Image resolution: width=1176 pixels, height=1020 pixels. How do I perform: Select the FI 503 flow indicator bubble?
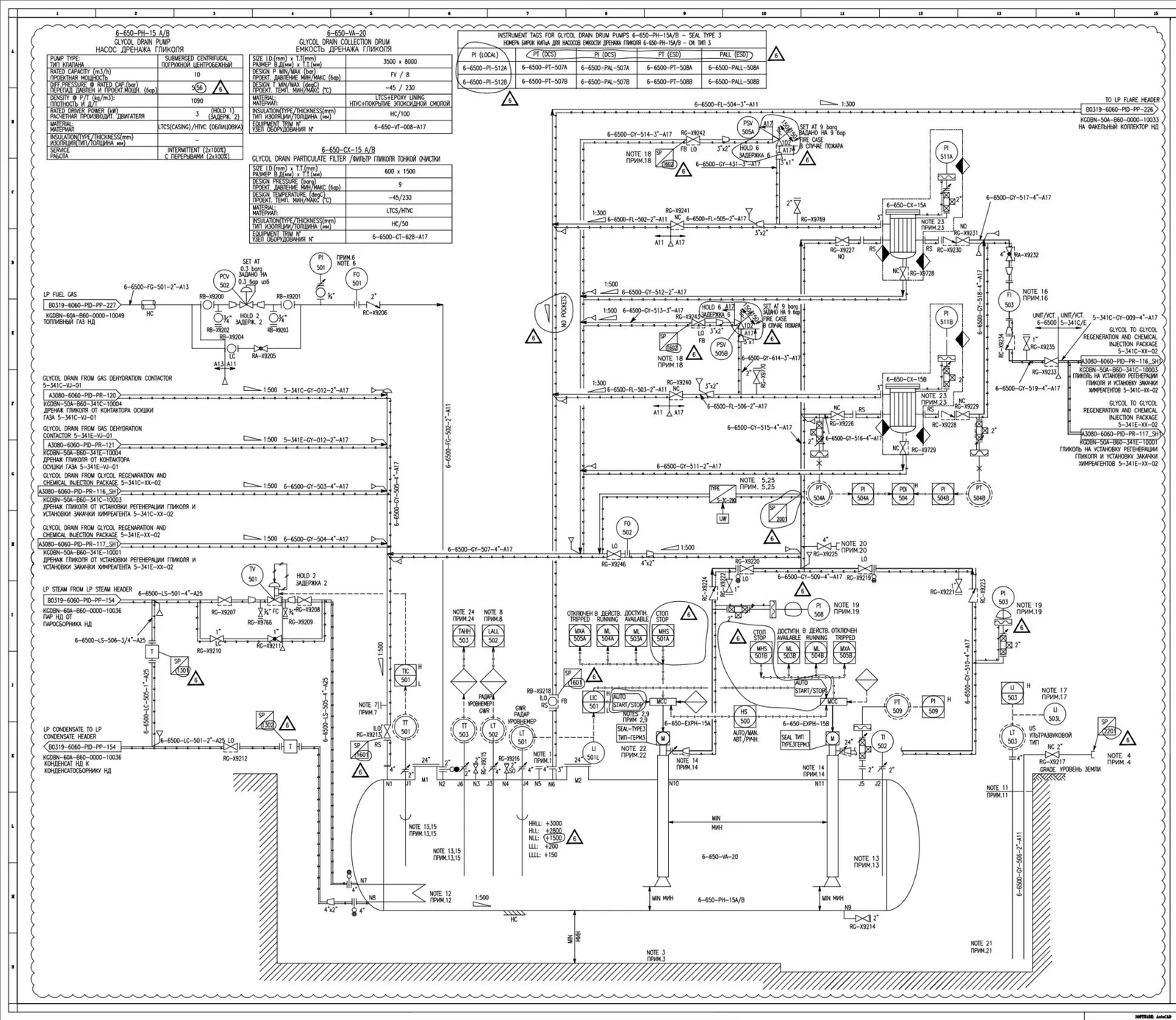pos(1009,300)
